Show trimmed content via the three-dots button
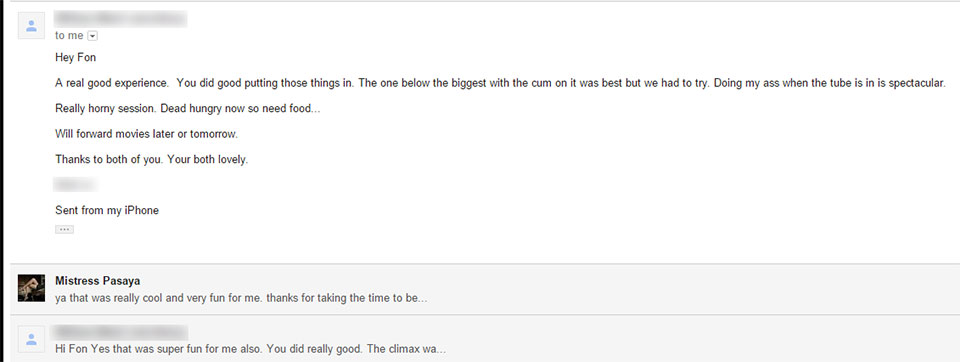 tap(64, 230)
